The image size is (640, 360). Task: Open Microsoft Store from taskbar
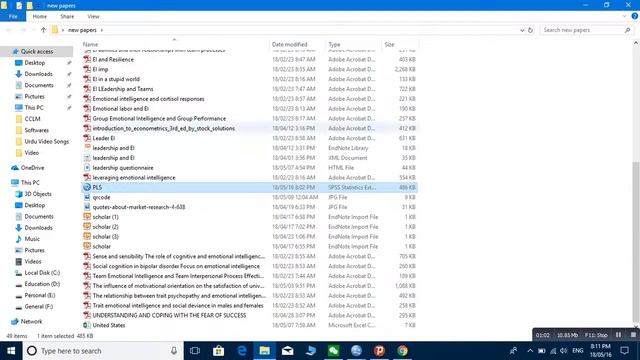click(218, 351)
